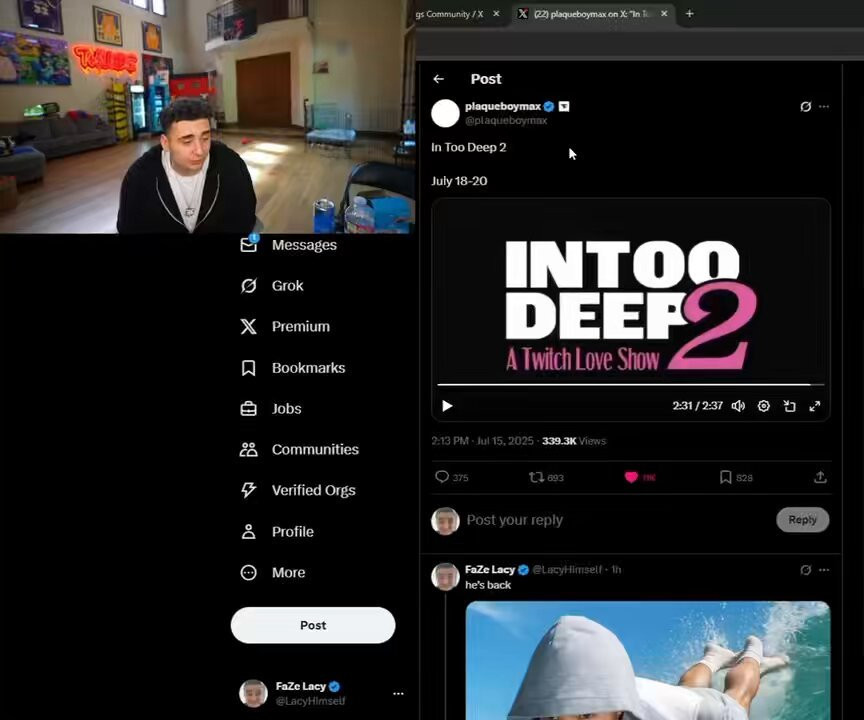Click the 2:13 PM Jul 15, 2025 timestamp
Viewport: 864px width, 720px height.
pyautogui.click(x=482, y=441)
